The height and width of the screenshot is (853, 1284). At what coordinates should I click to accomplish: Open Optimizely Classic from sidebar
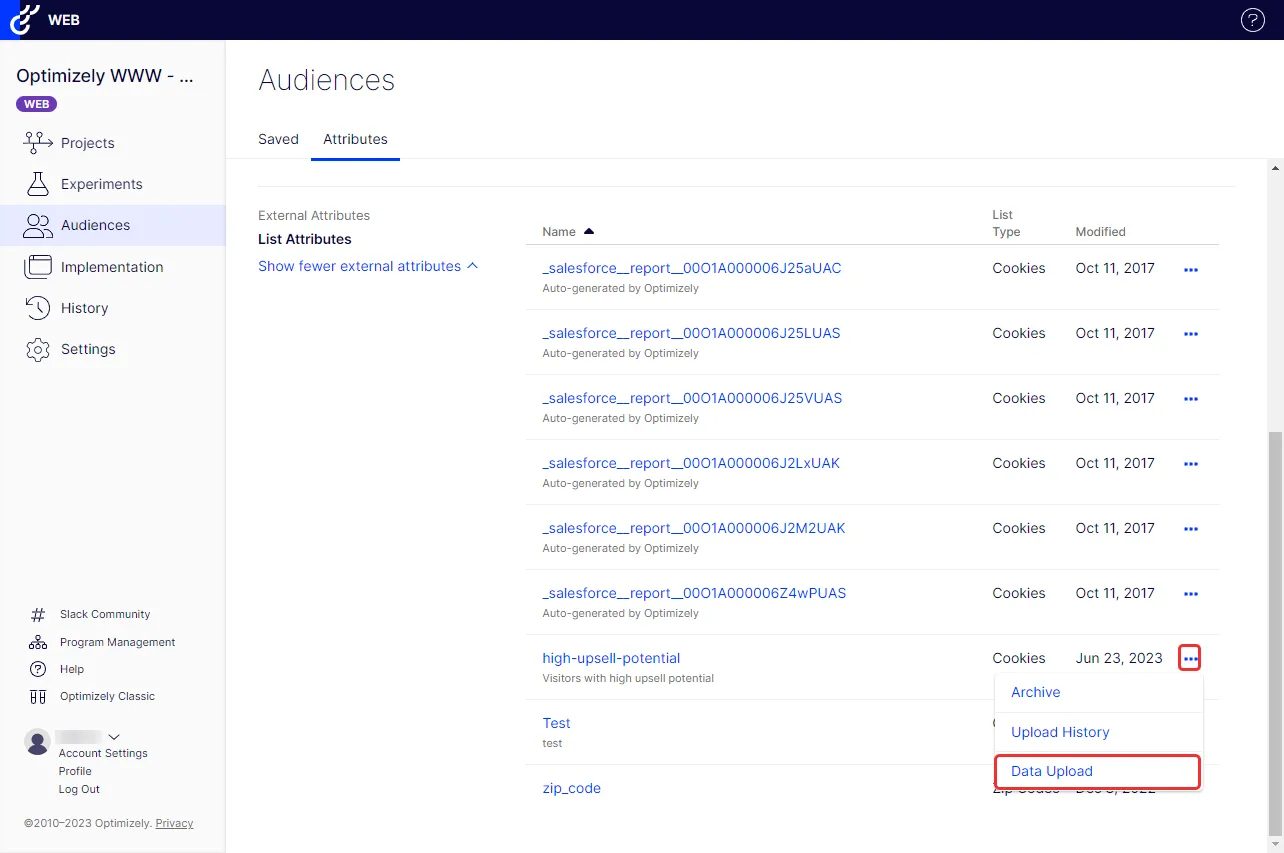click(x=107, y=696)
